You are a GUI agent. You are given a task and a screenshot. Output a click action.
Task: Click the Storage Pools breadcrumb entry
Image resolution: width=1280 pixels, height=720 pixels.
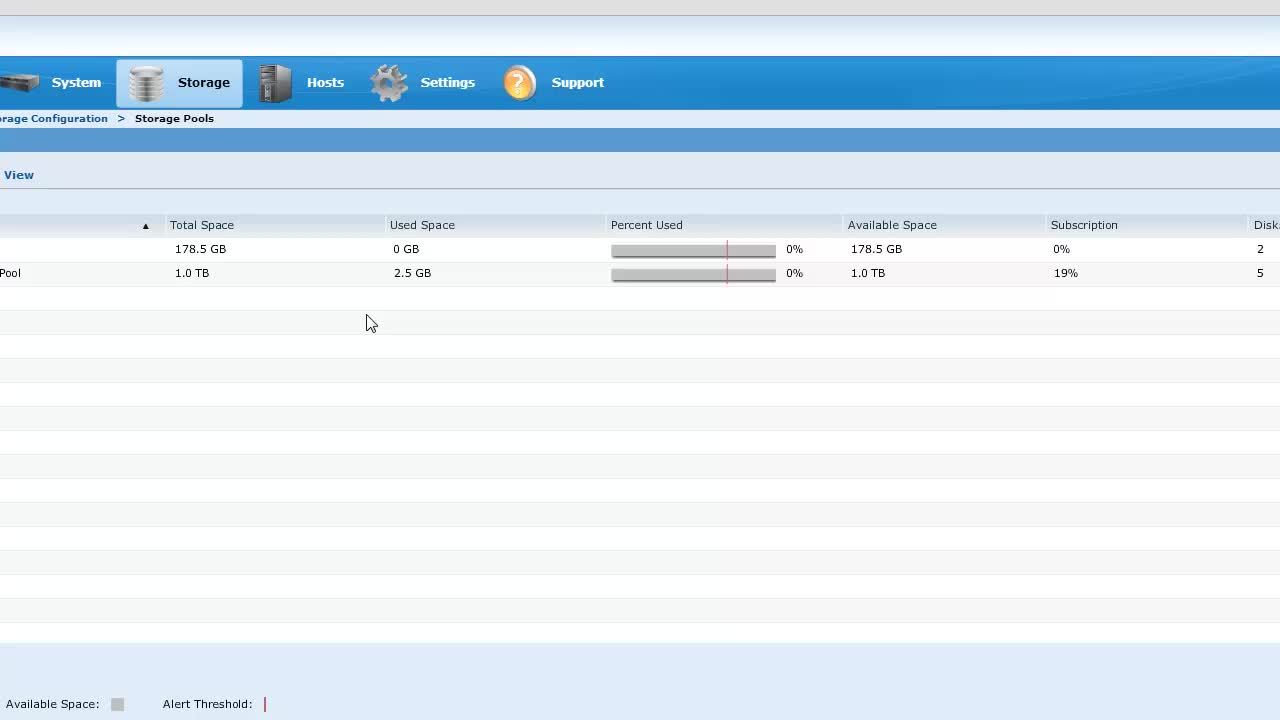(174, 118)
